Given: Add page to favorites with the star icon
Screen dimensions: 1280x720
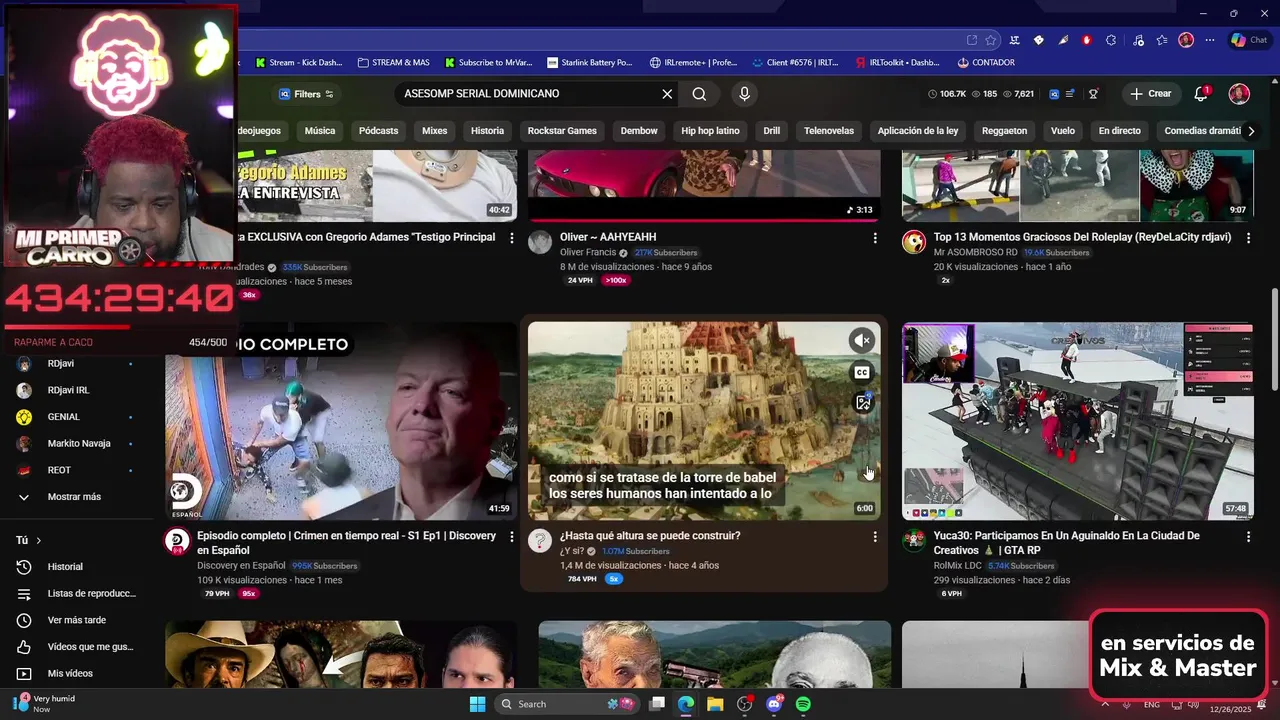Looking at the screenshot, I should click(x=990, y=40).
